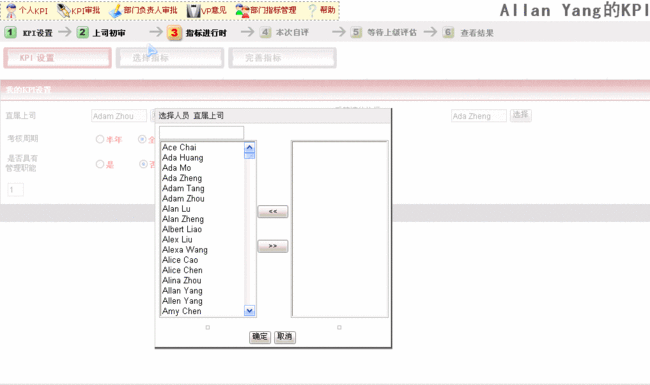Select the 是 radio for 管理职能
650x385 pixels.
coord(99,164)
